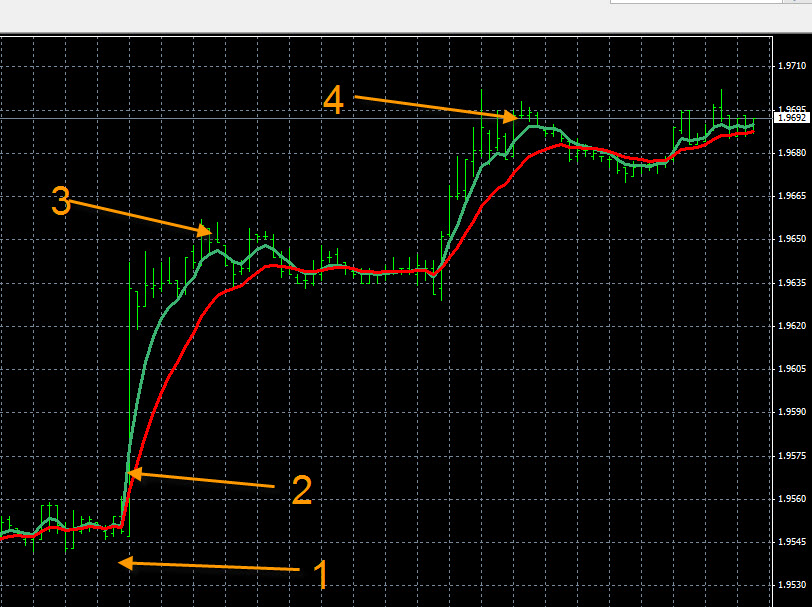
Task: Click the 1.9620 price scale label
Action: tap(792, 326)
